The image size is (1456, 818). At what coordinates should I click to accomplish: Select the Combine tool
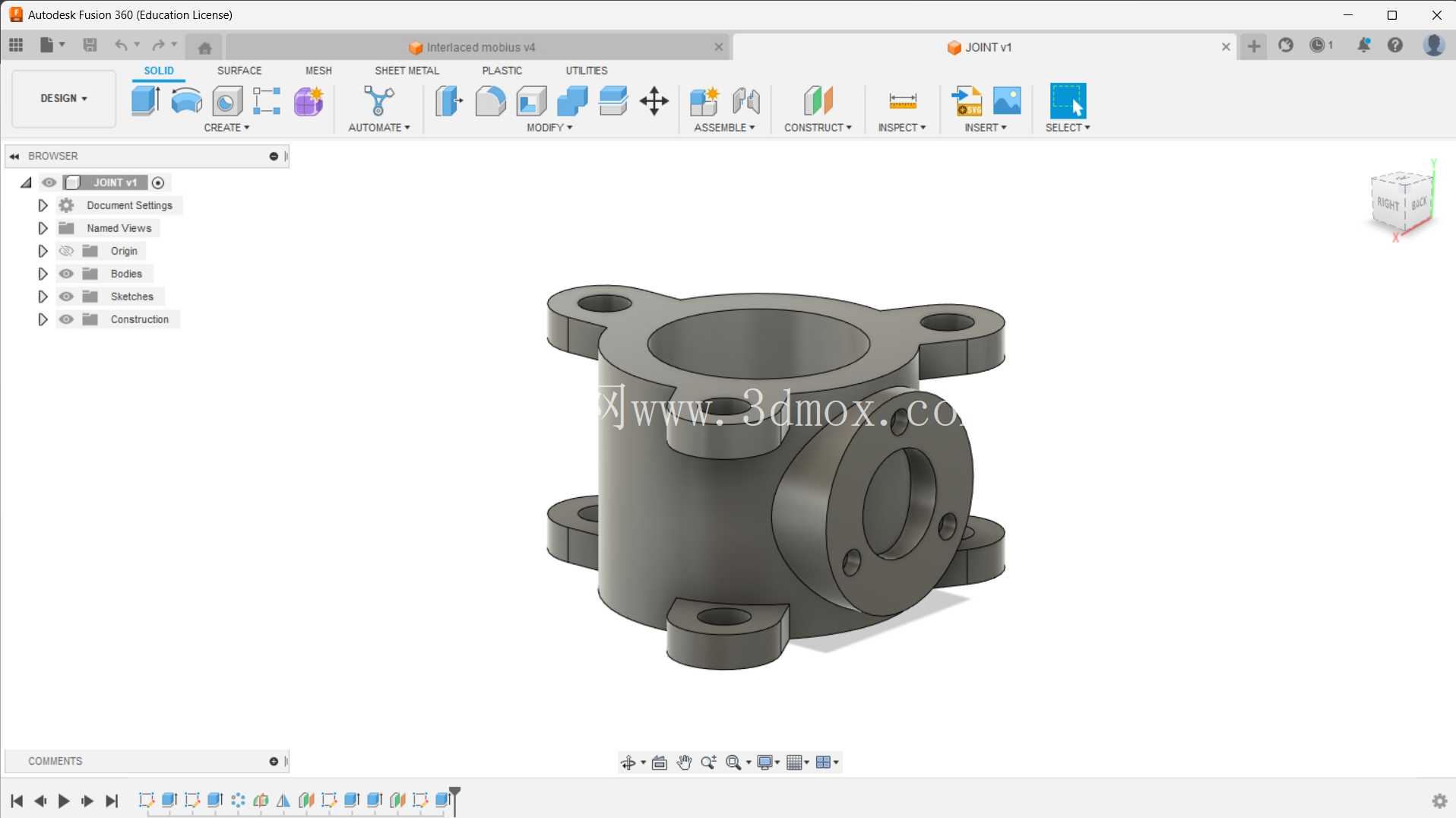coord(572,100)
